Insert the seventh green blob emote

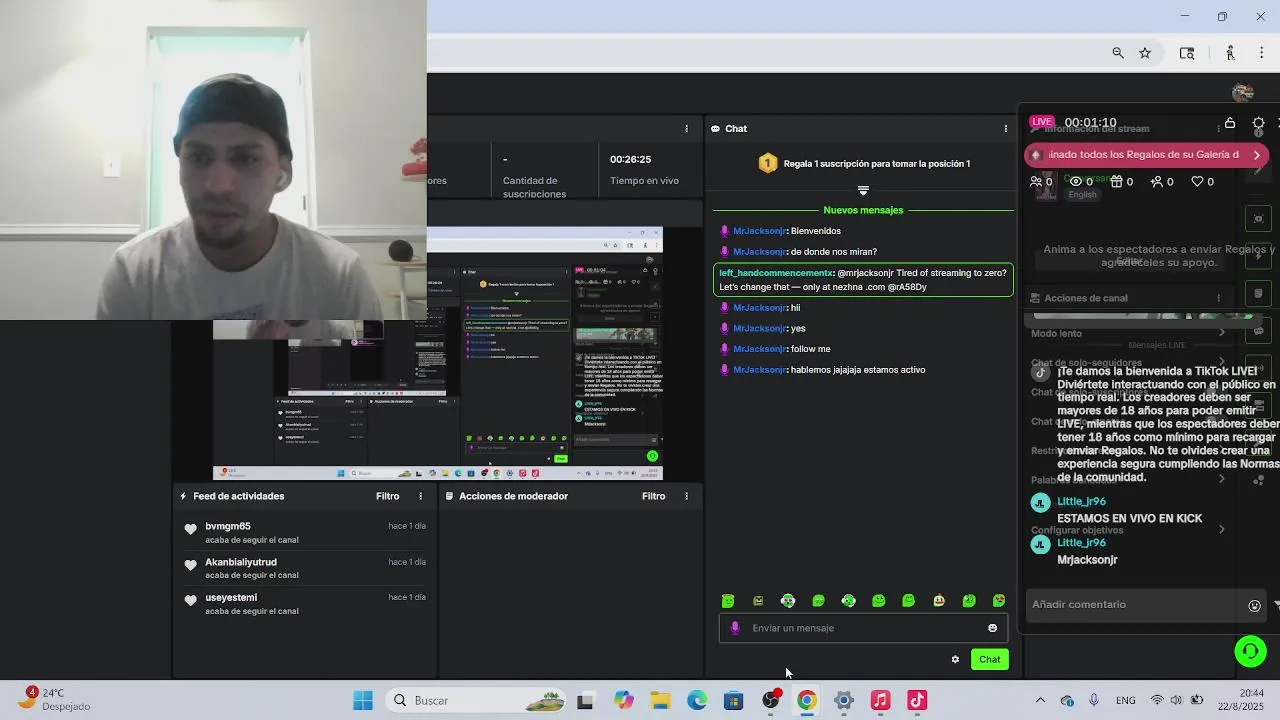[908, 601]
